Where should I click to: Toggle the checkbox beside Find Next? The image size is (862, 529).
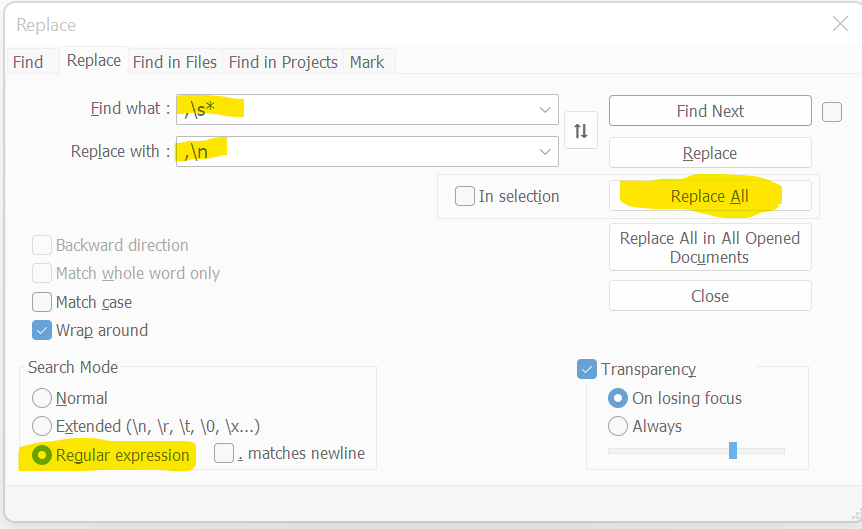(x=832, y=112)
